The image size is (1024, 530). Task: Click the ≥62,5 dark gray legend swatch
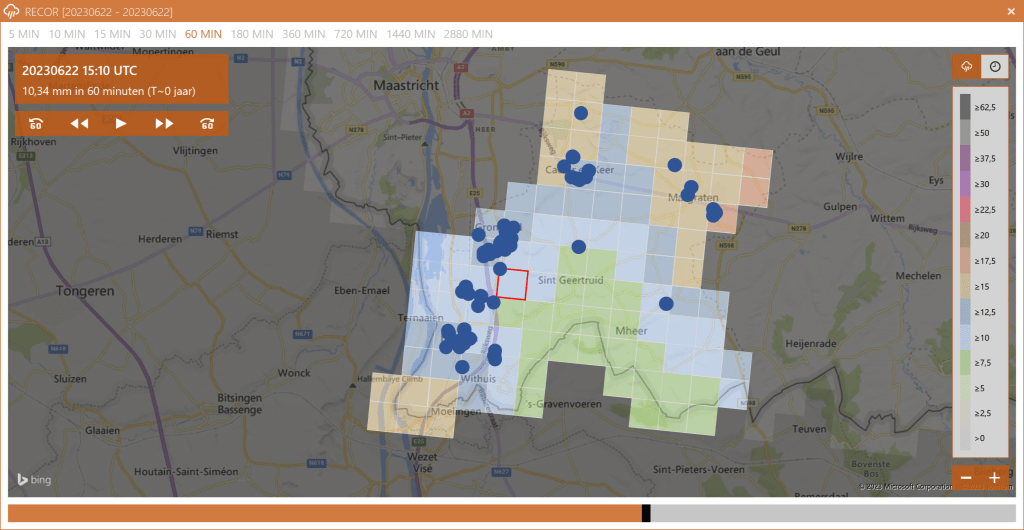click(x=966, y=106)
